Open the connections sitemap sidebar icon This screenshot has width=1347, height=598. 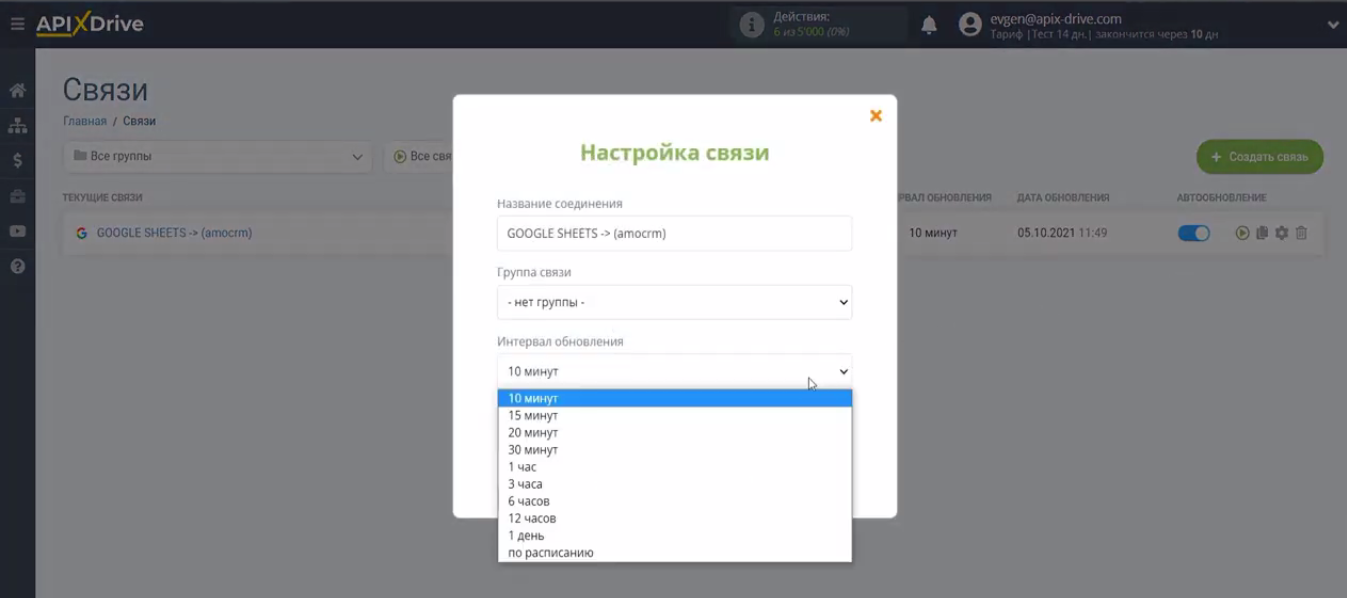point(17,126)
